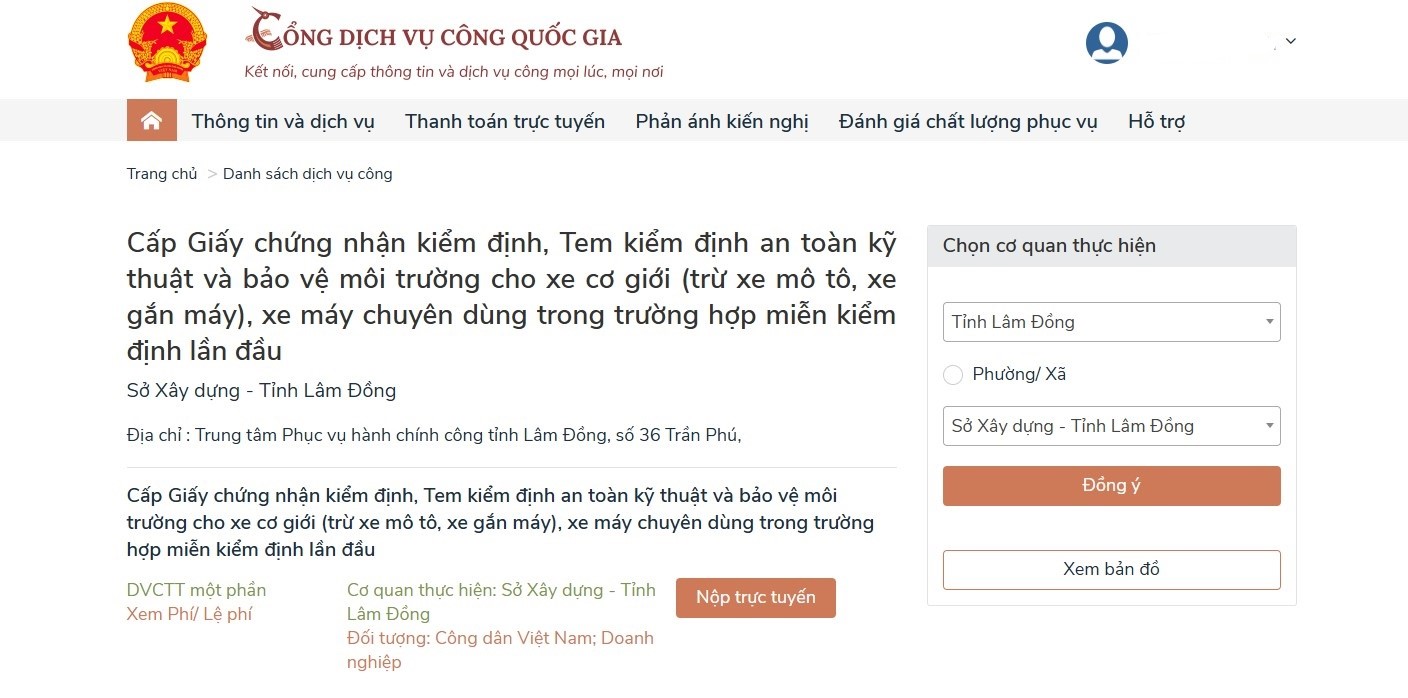Viewport: 1408px width, 698px height.
Task: Click the Nộp trực tuyến button
Action: [756, 598]
